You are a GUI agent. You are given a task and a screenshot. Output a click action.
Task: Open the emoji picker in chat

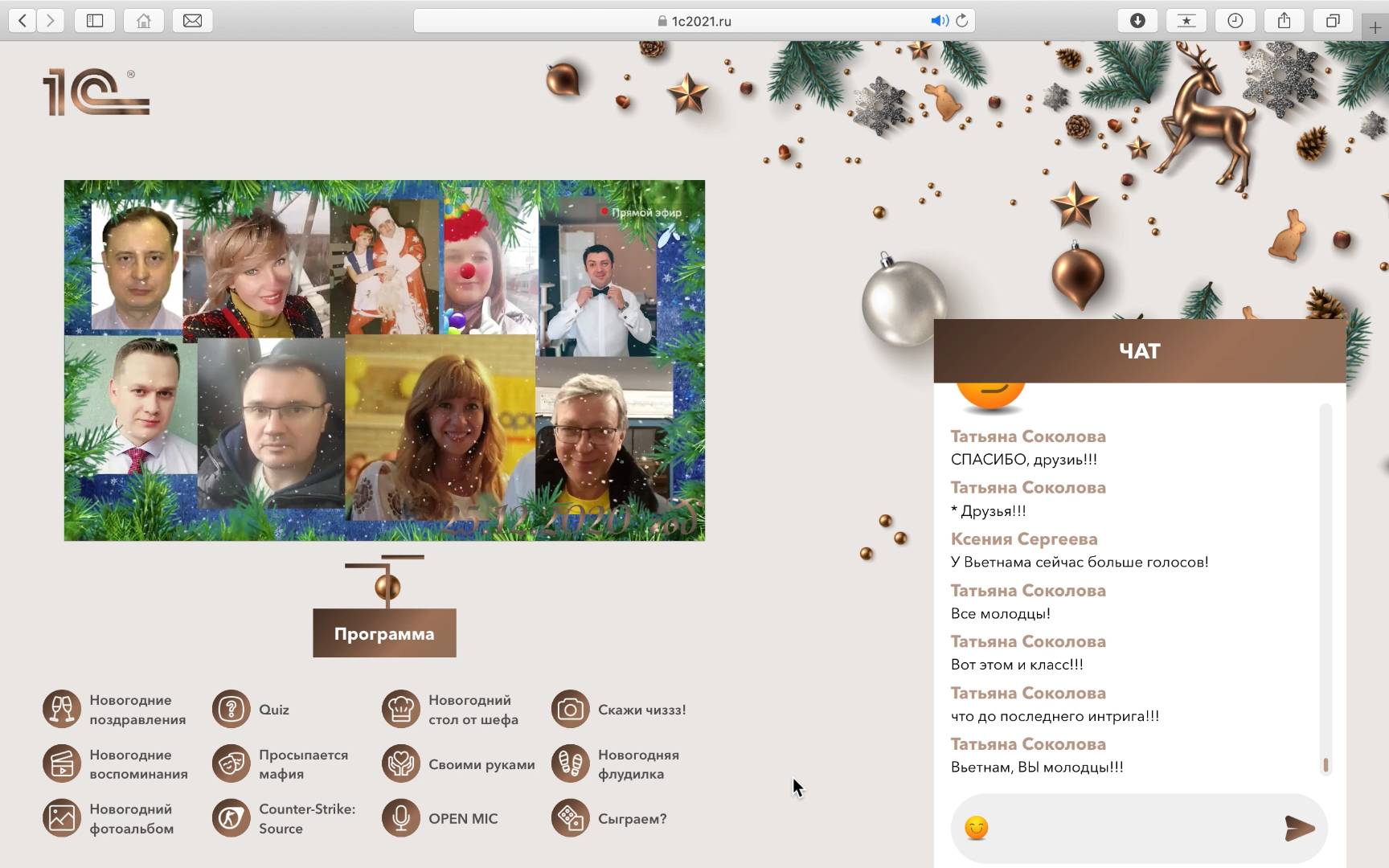(x=976, y=828)
